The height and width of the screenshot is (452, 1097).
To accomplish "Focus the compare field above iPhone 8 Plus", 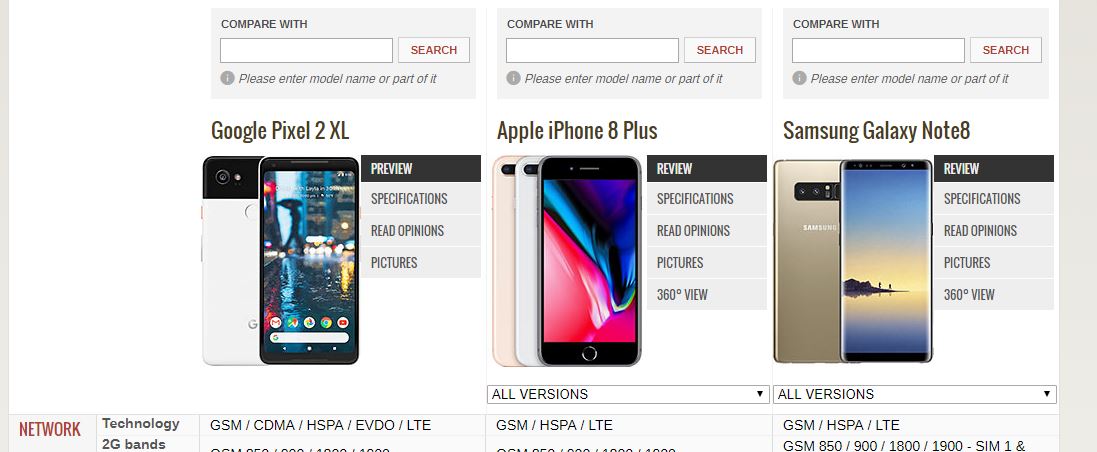I will point(592,50).
